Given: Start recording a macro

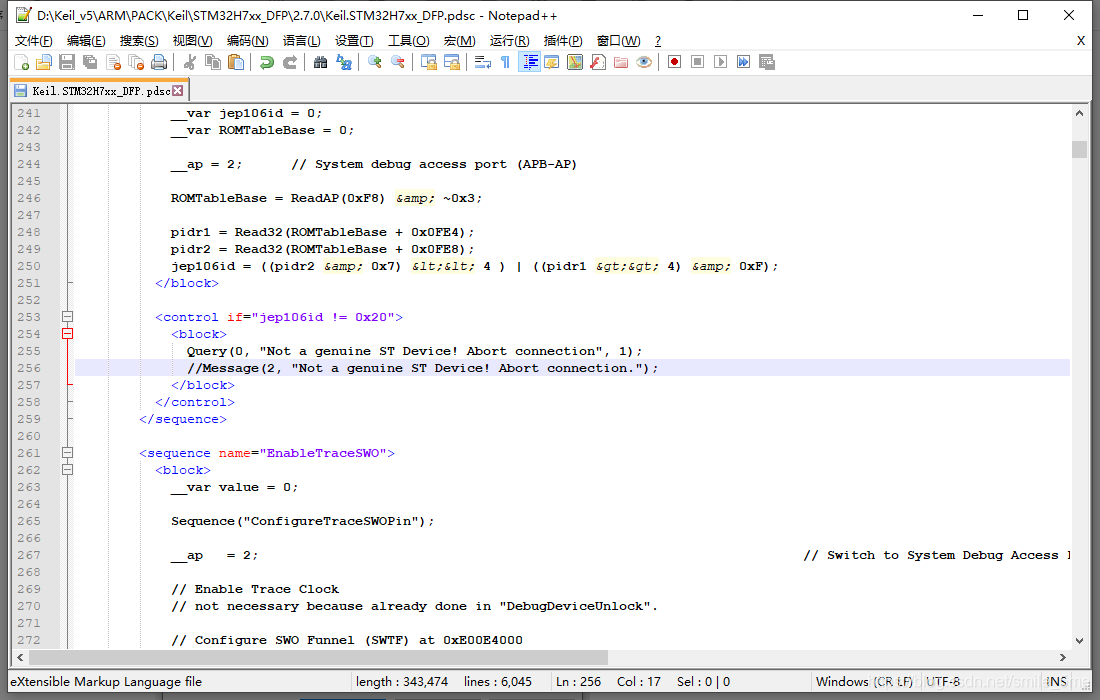Looking at the screenshot, I should point(675,62).
